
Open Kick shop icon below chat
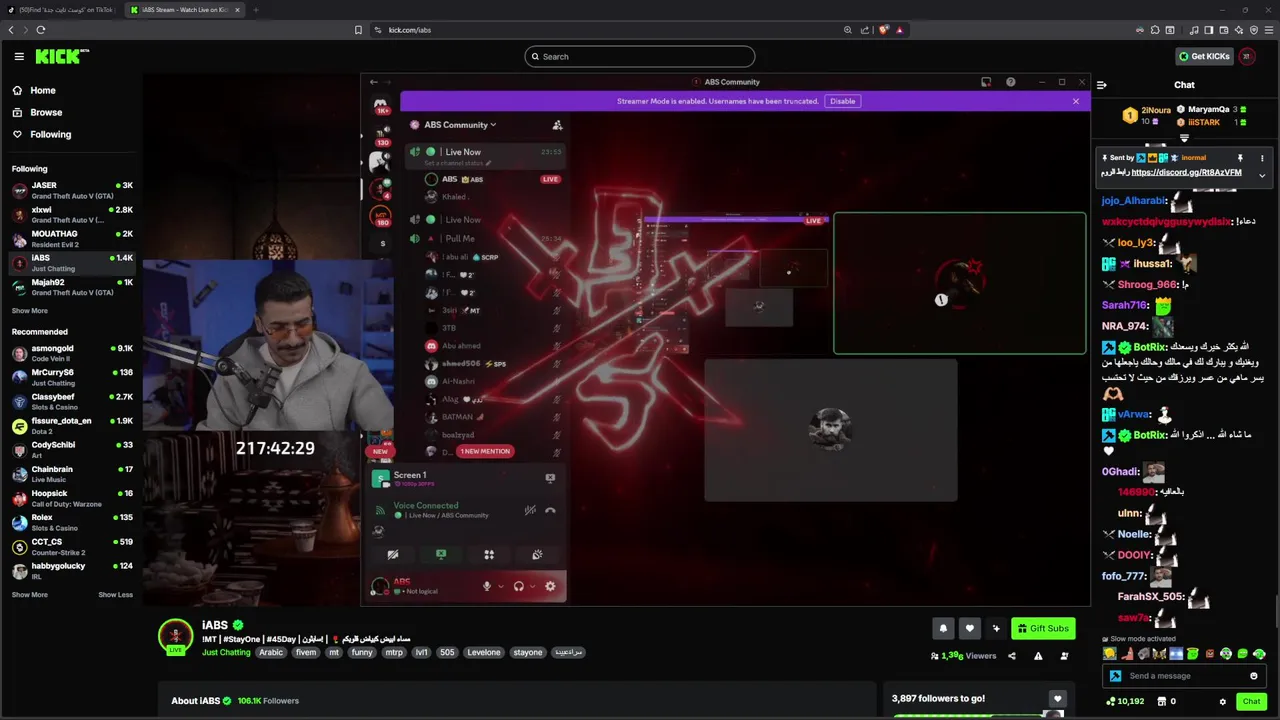pos(1163,702)
